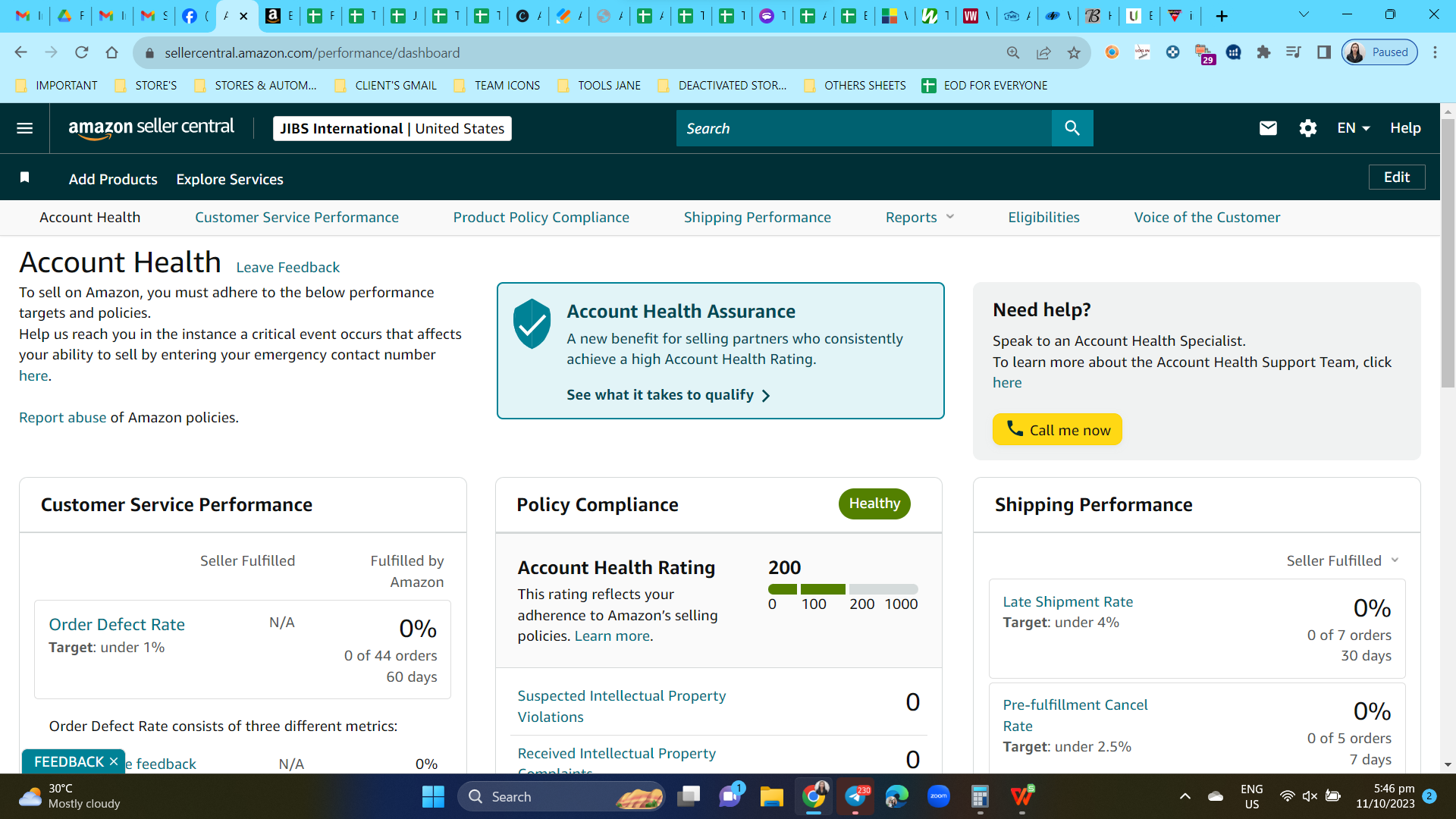Open the Voice of the Customer tab
Viewport: 1456px width, 819px height.
tap(1207, 218)
